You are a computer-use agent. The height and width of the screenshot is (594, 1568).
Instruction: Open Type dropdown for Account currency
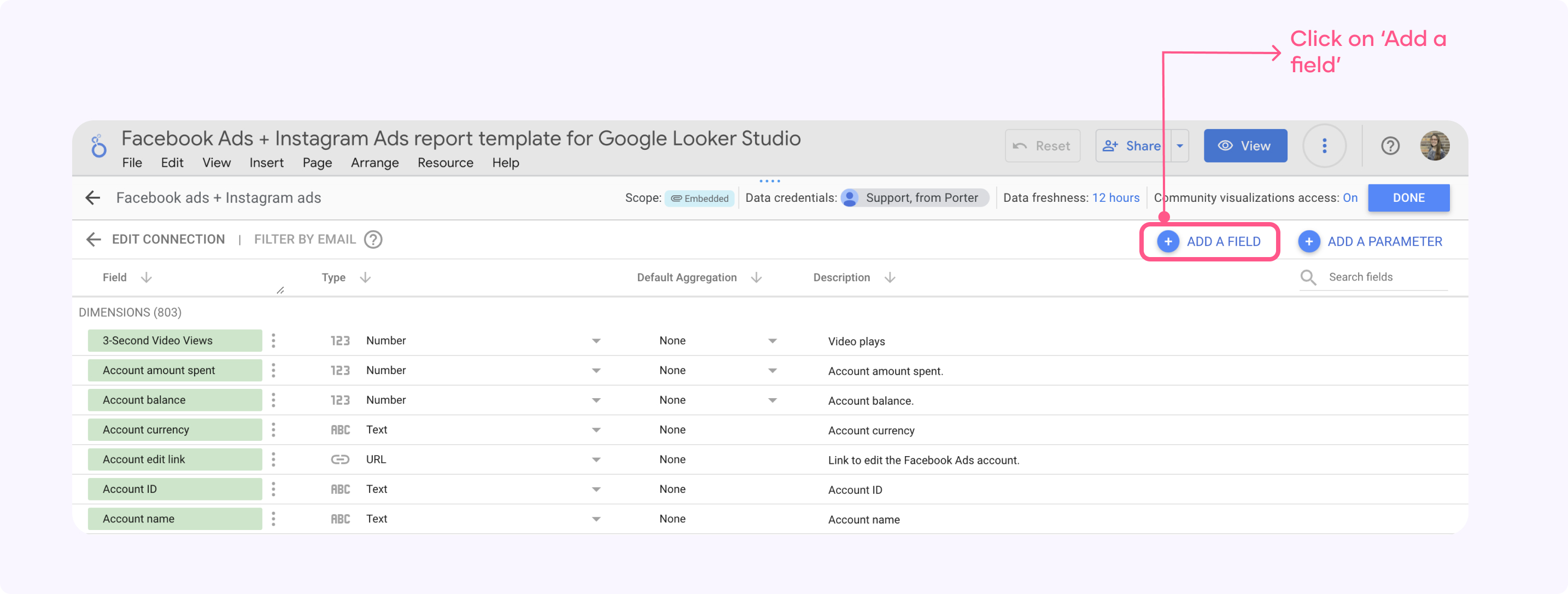(x=596, y=430)
